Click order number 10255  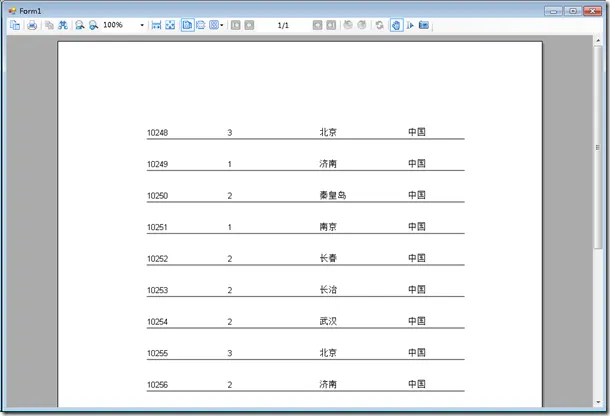[158, 353]
